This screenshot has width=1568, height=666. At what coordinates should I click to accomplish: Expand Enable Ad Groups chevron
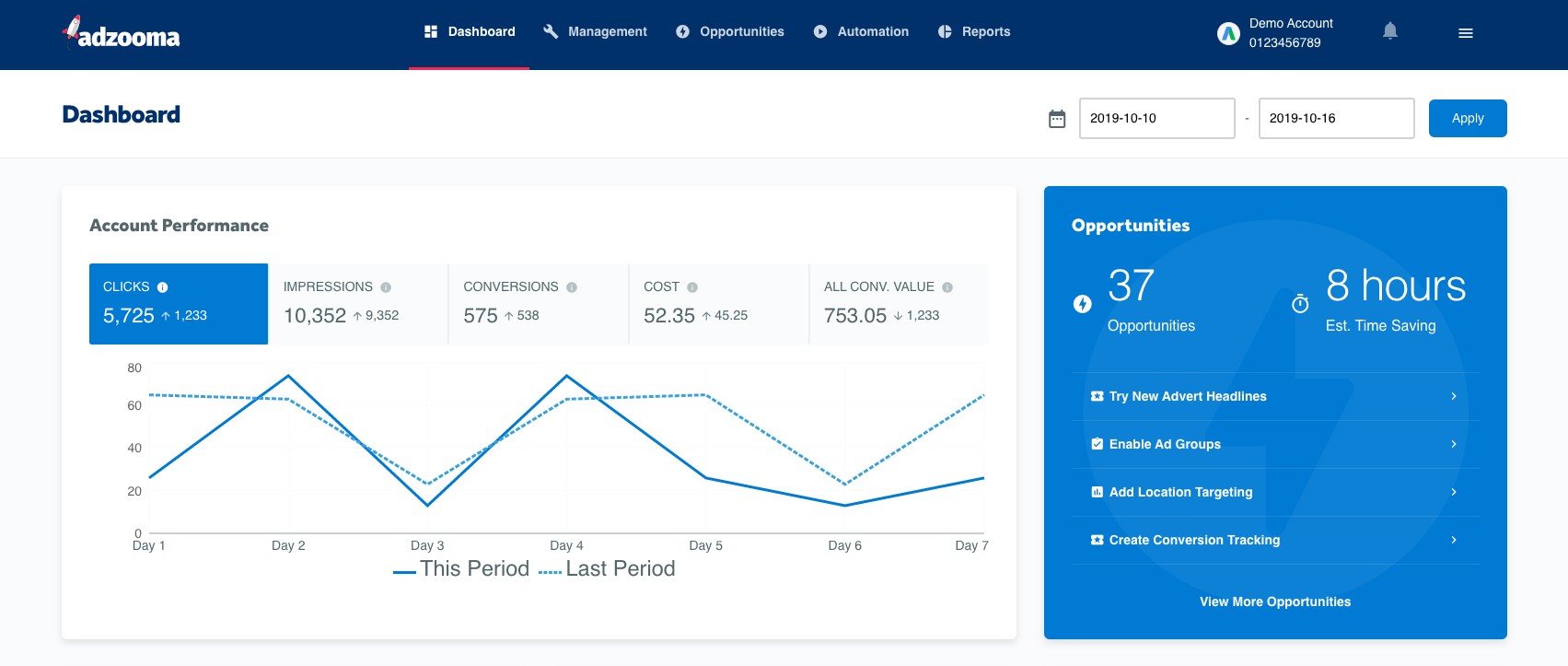[1454, 444]
